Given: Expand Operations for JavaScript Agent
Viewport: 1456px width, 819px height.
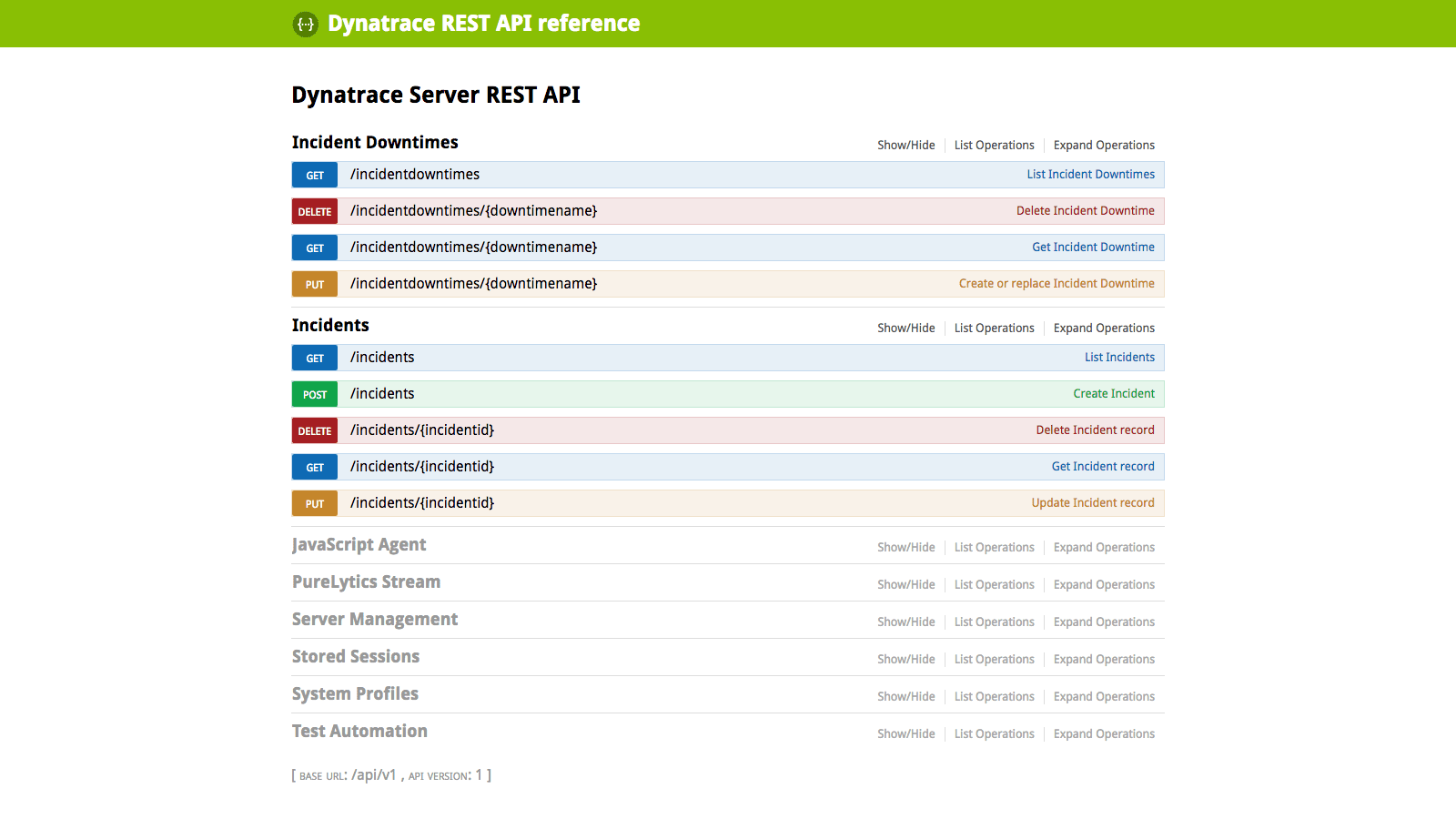Looking at the screenshot, I should [x=1104, y=548].
